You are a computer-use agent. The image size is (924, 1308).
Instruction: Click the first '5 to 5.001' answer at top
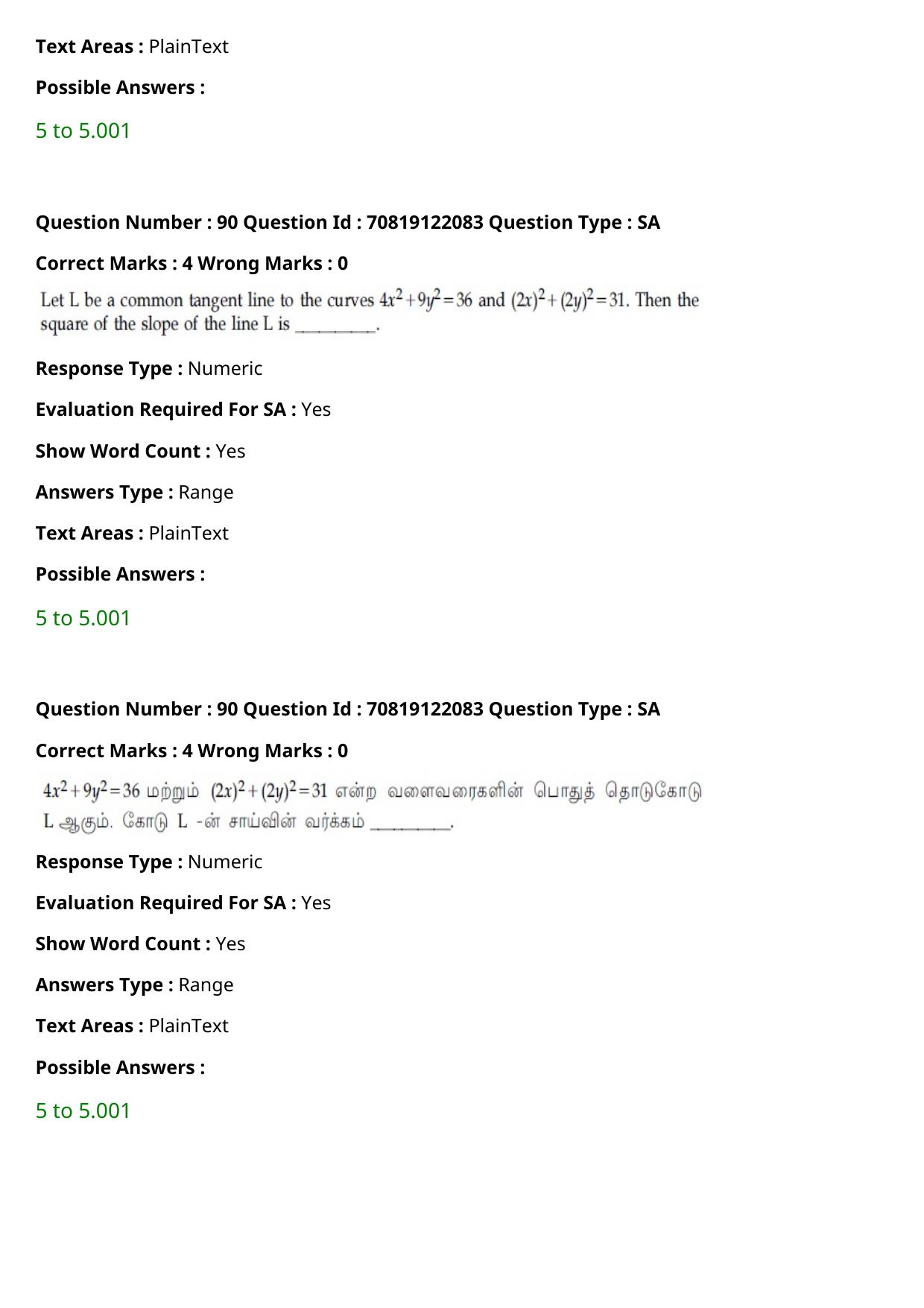coord(83,130)
